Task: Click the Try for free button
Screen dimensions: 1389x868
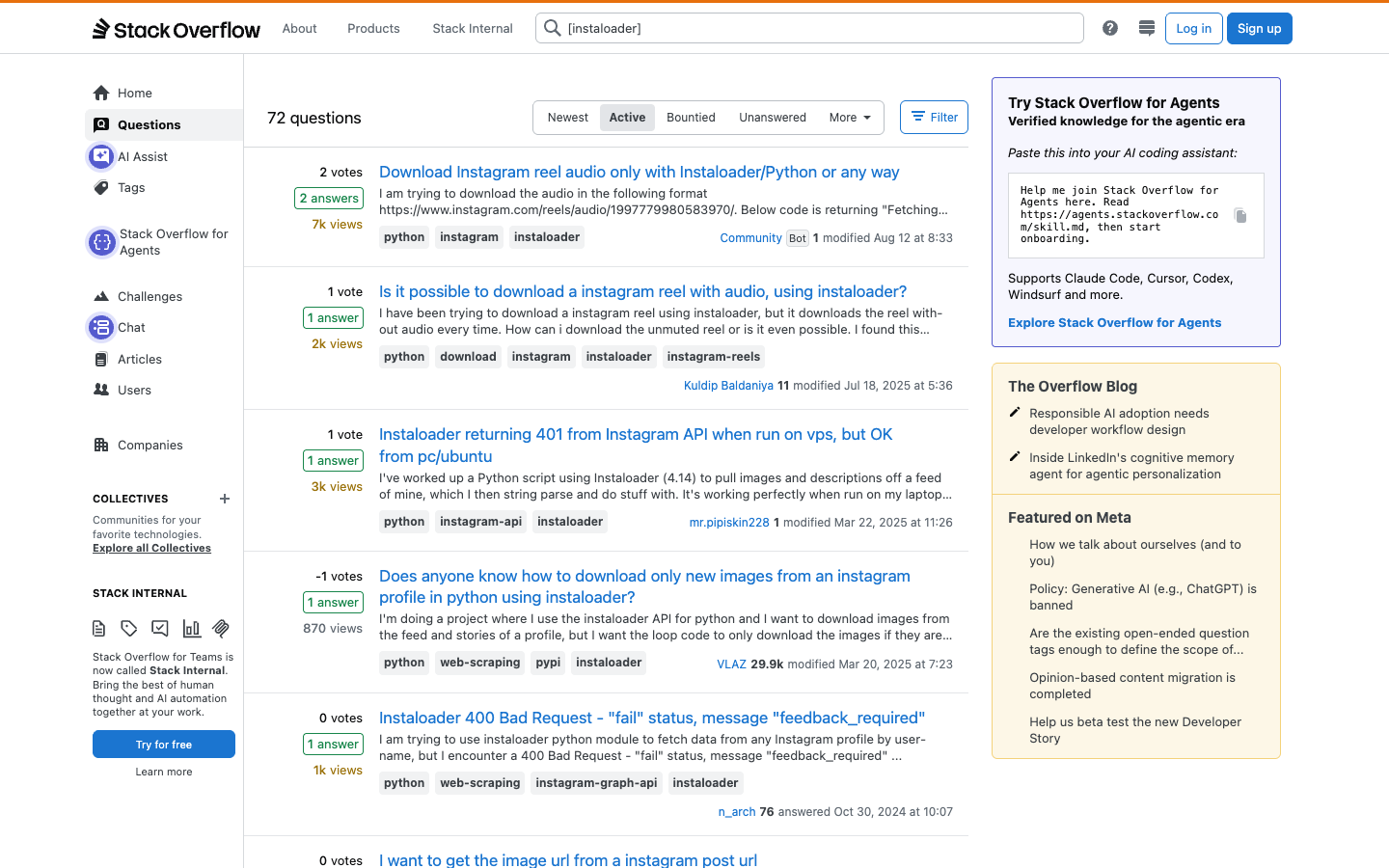Action: (164, 745)
